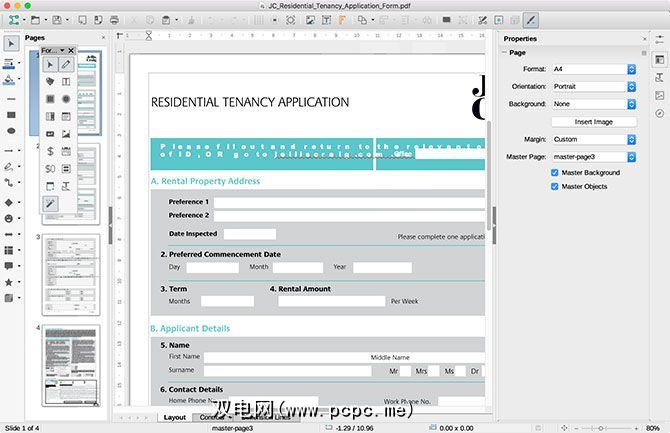Click the Open folder icon
This screenshot has width=670, height=433.
[x=35, y=20]
